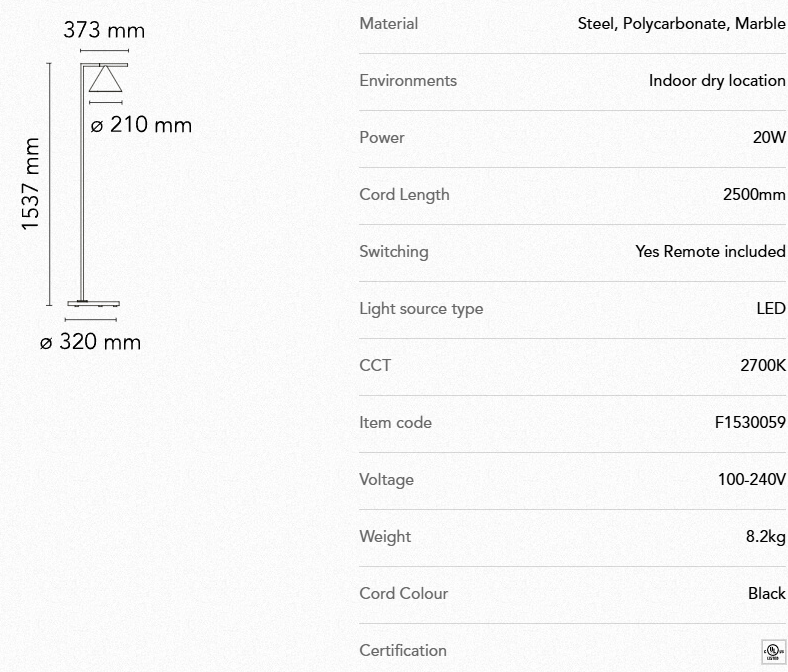
Task: Click the lamp shade cone in diagram
Action: 105,80
